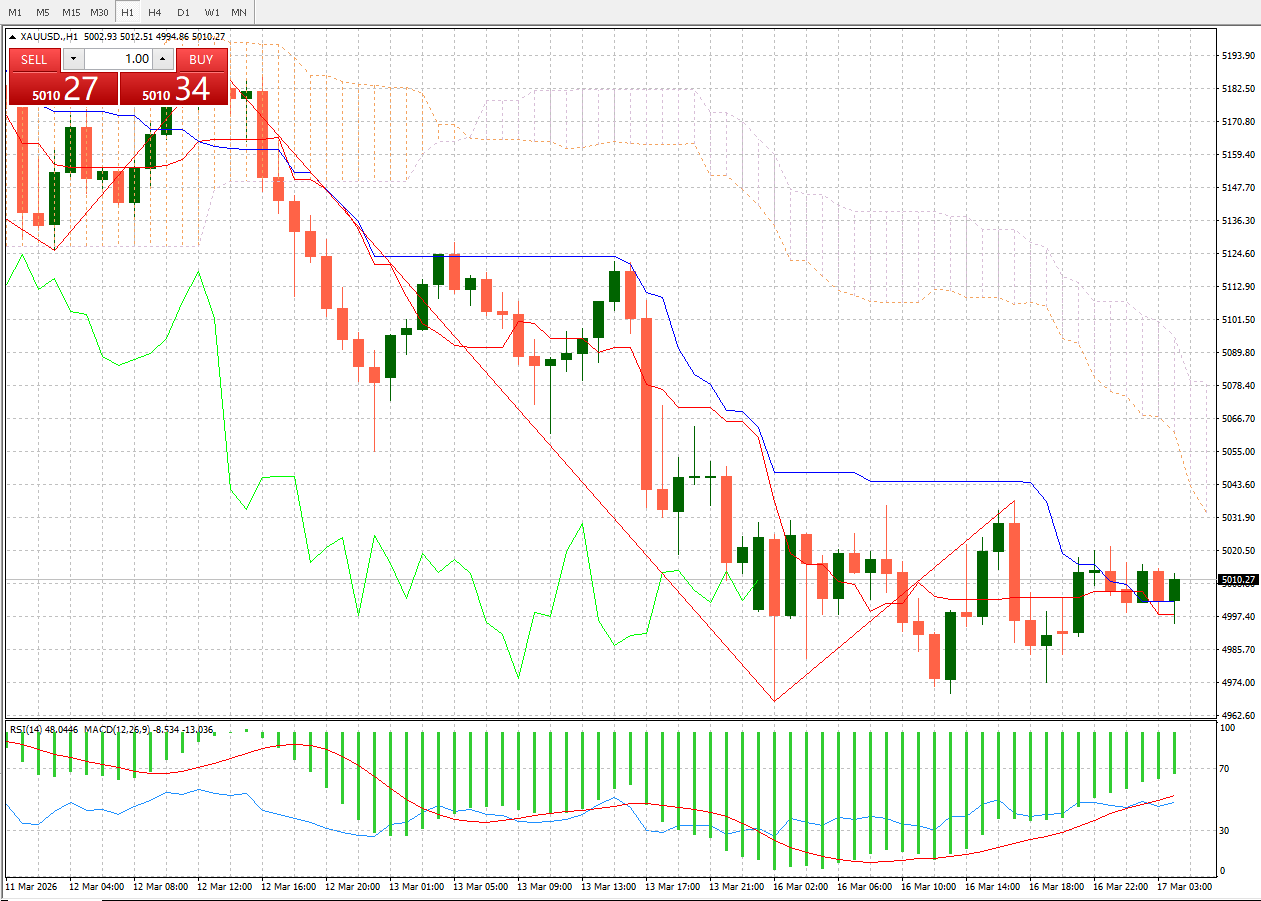Click the active H1 timeframe tab
This screenshot has width=1261, height=901.
(126, 12)
